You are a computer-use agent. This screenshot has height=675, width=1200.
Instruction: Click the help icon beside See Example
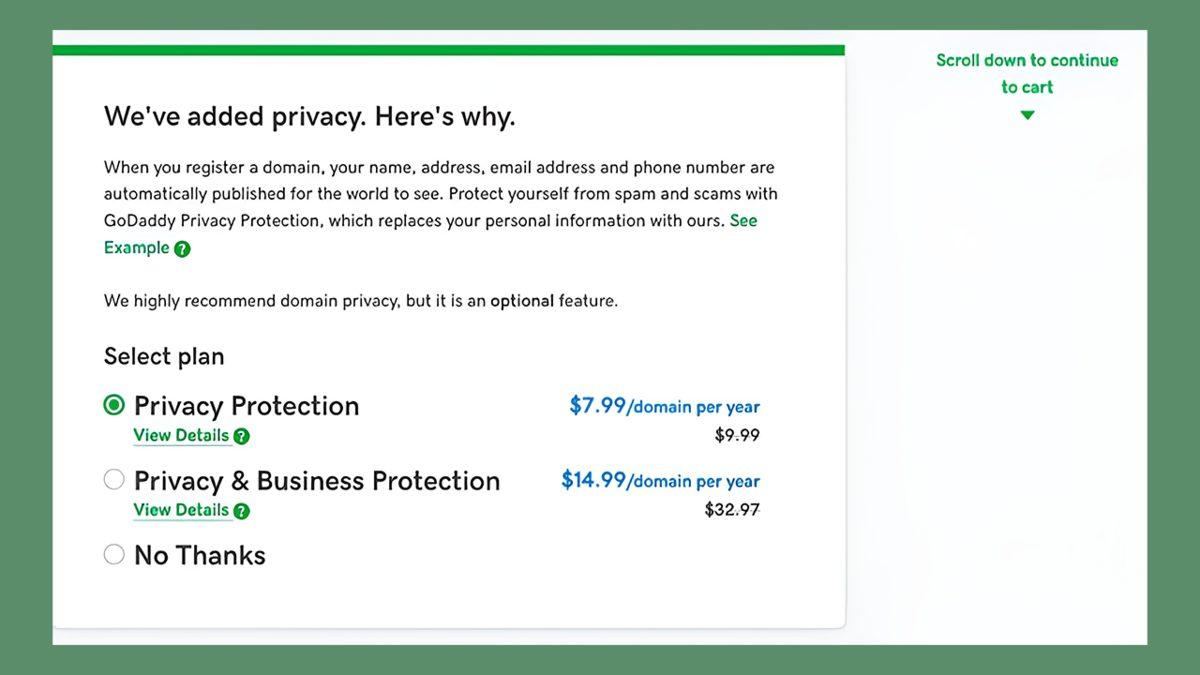(x=182, y=249)
